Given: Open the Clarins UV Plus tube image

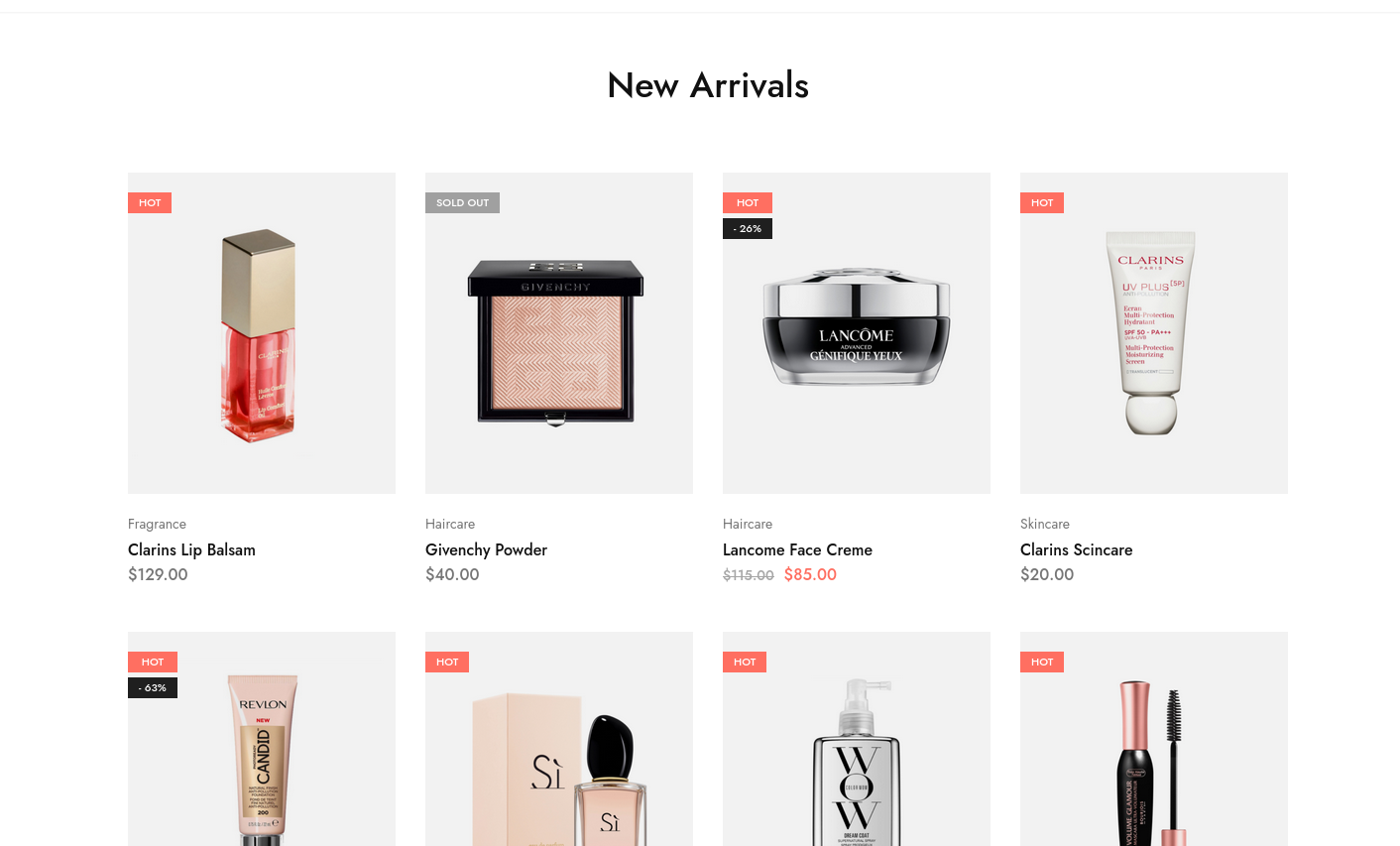Looking at the screenshot, I should tap(1154, 333).
